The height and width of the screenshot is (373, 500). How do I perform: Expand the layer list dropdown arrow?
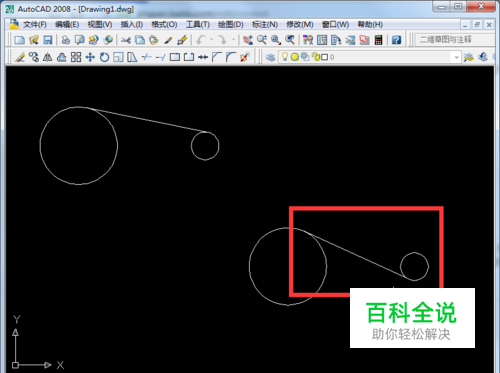(456, 57)
